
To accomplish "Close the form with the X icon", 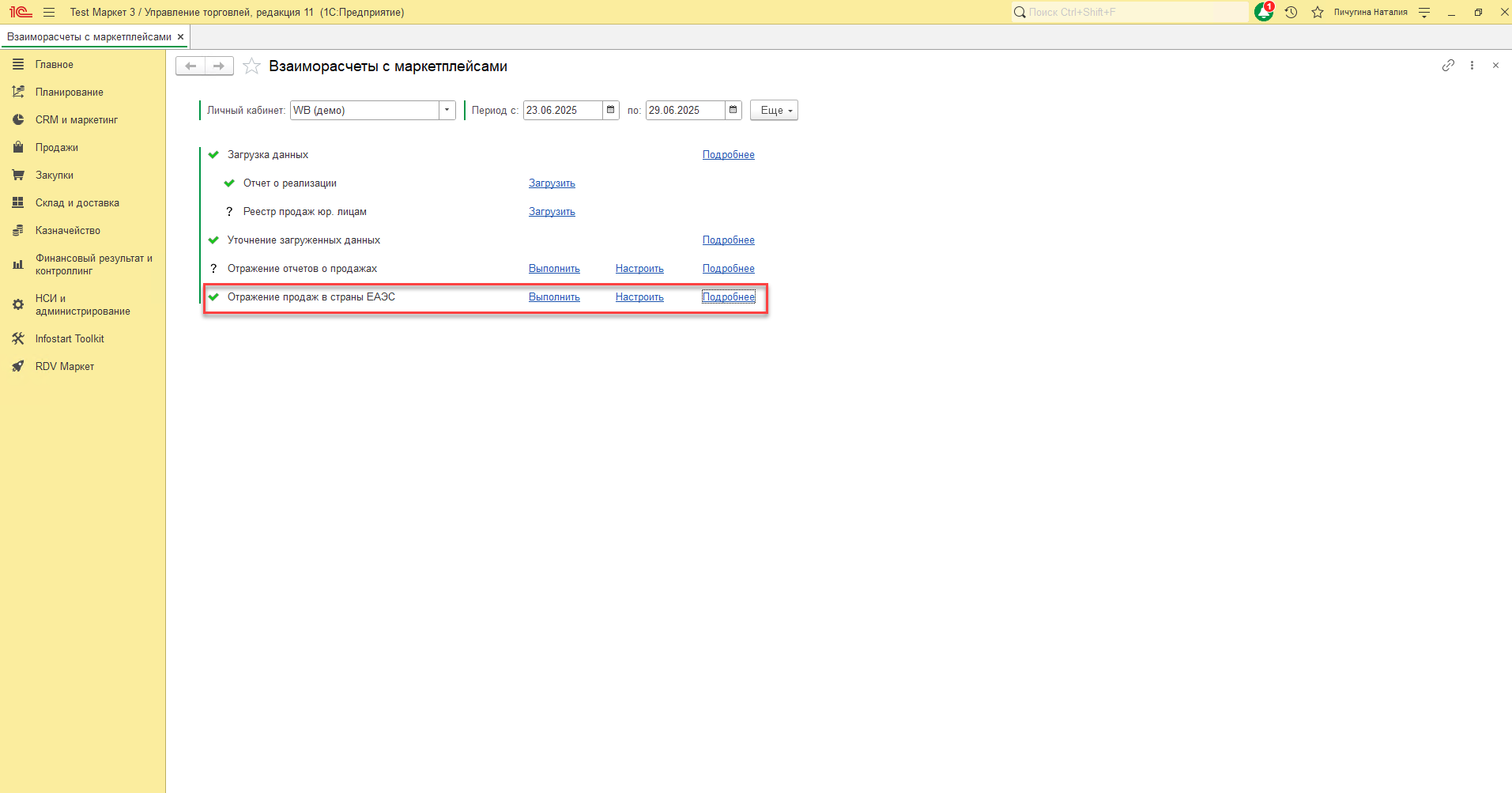I will pyautogui.click(x=1495, y=66).
